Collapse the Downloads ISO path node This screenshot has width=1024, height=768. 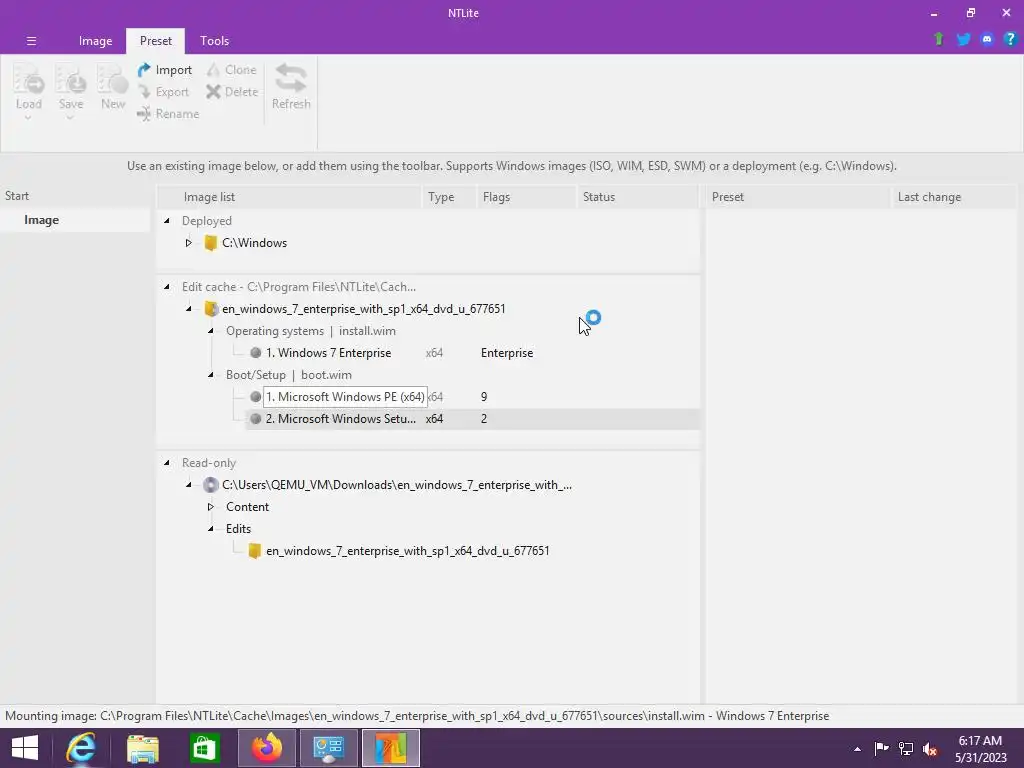189,485
